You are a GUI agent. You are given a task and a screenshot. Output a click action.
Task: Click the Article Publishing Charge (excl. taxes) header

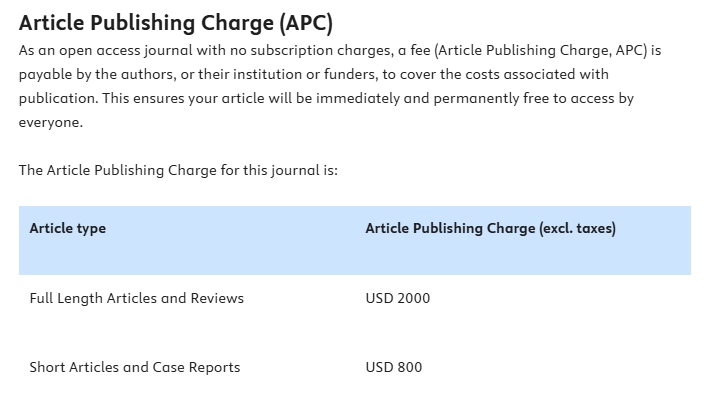coord(490,228)
